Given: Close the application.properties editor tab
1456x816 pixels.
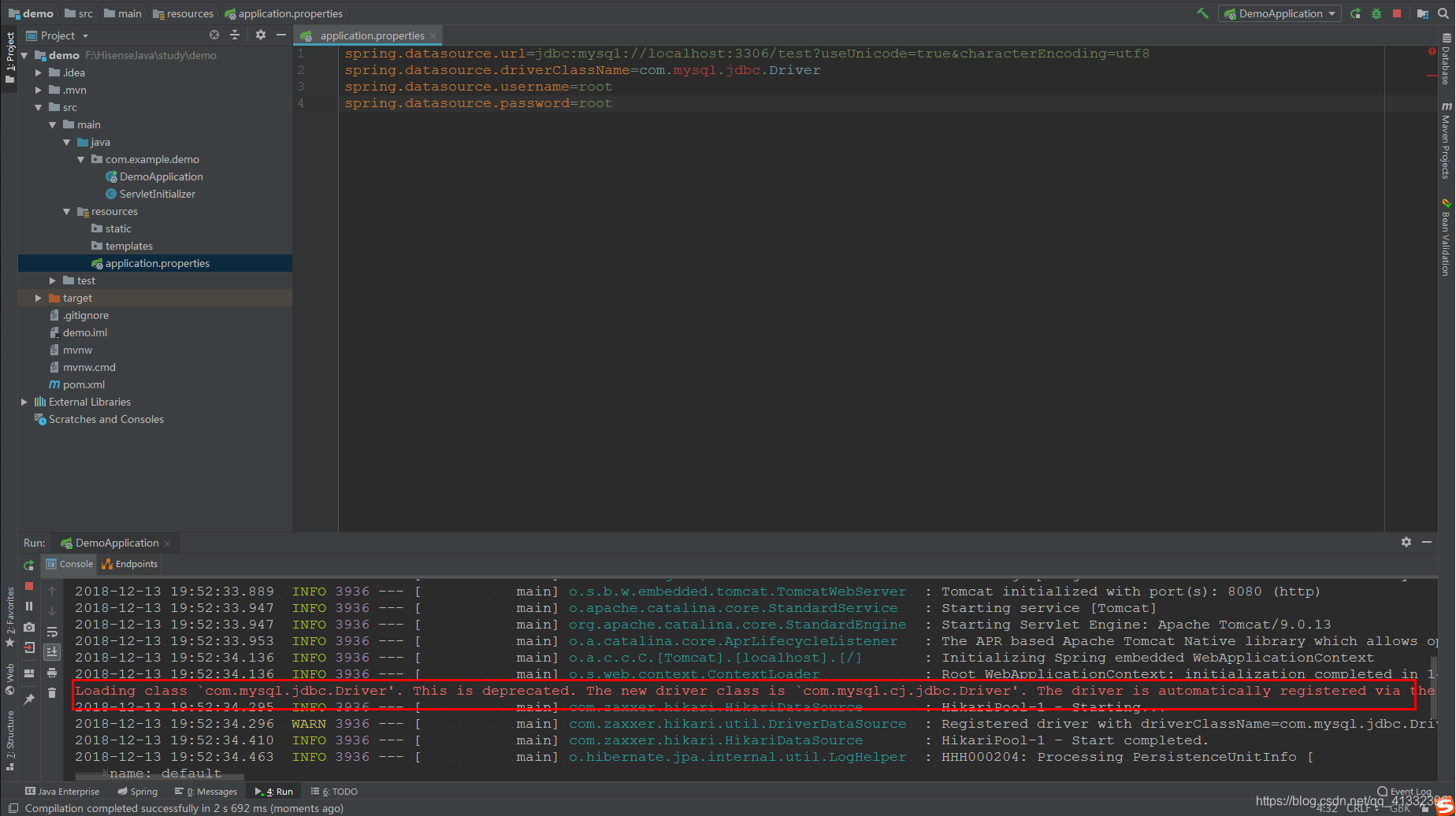Looking at the screenshot, I should [433, 36].
